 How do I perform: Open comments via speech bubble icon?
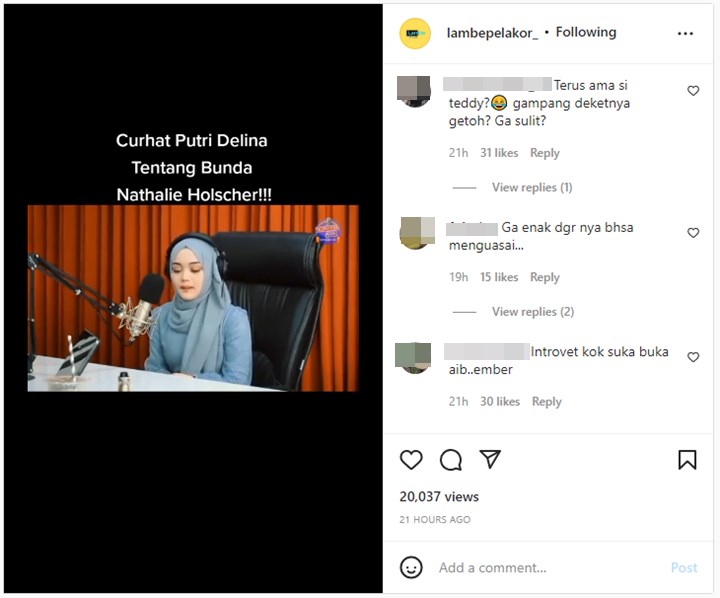(x=450, y=460)
